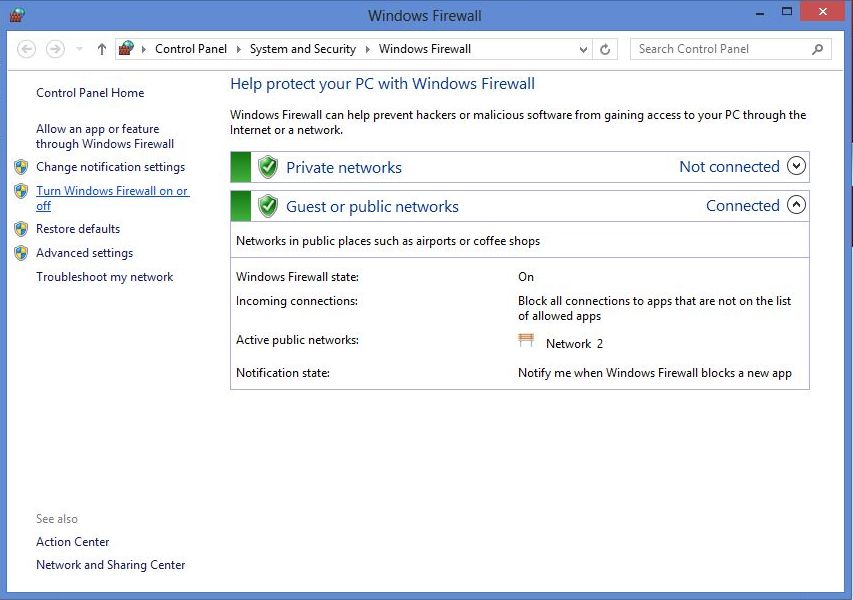This screenshot has height=600, width=853.
Task: Click the search magnifier icon
Action: tap(818, 49)
